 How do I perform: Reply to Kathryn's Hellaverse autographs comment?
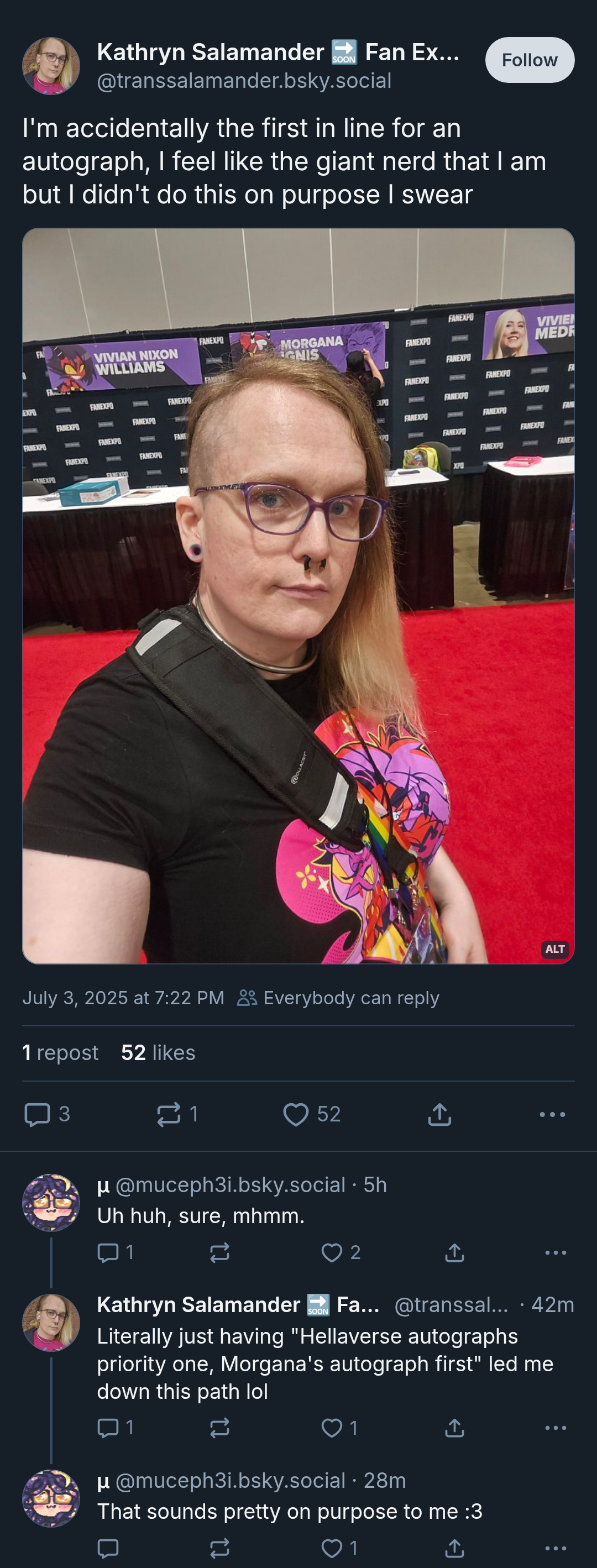coord(116,1428)
